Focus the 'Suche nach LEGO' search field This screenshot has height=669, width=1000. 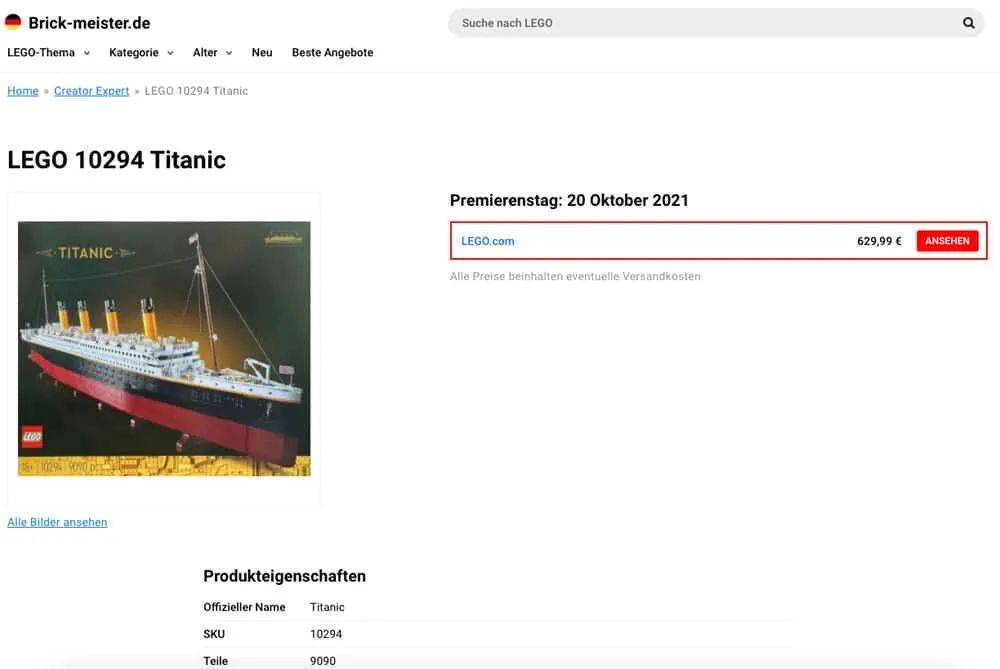716,23
